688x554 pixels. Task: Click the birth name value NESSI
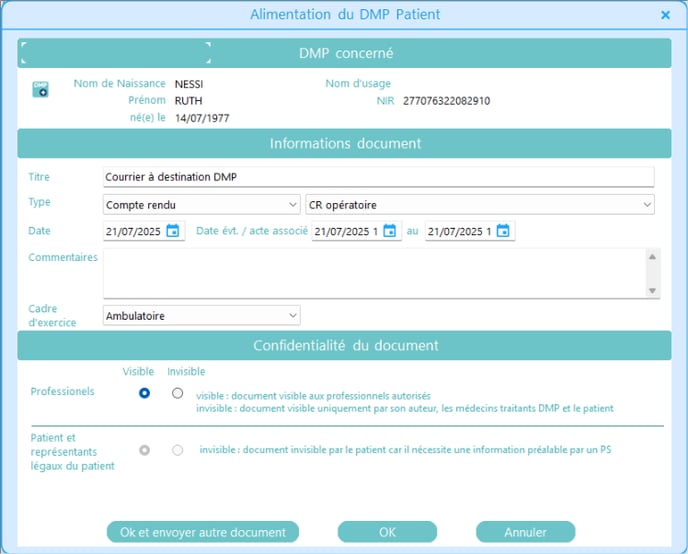tap(189, 84)
